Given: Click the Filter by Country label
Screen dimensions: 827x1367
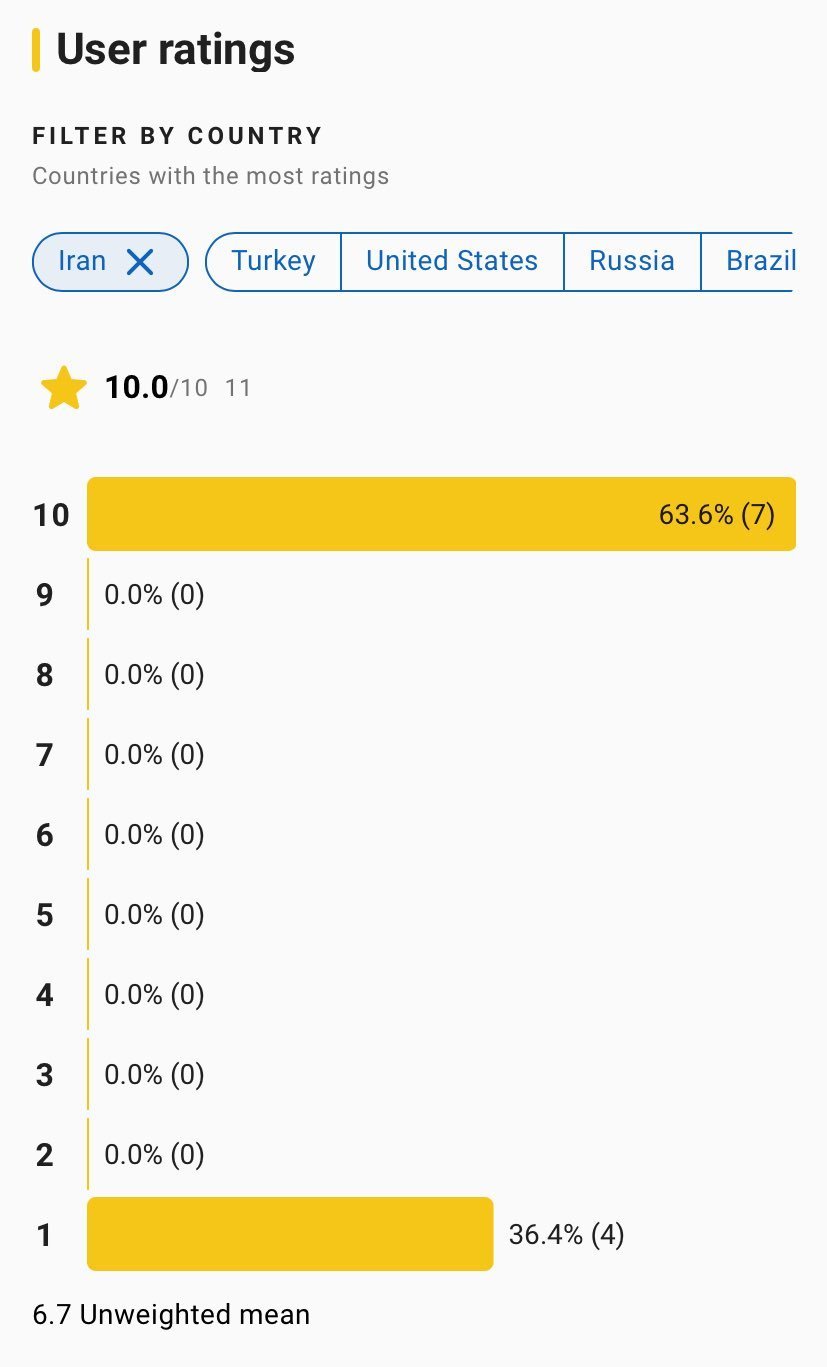Looking at the screenshot, I should (177, 136).
